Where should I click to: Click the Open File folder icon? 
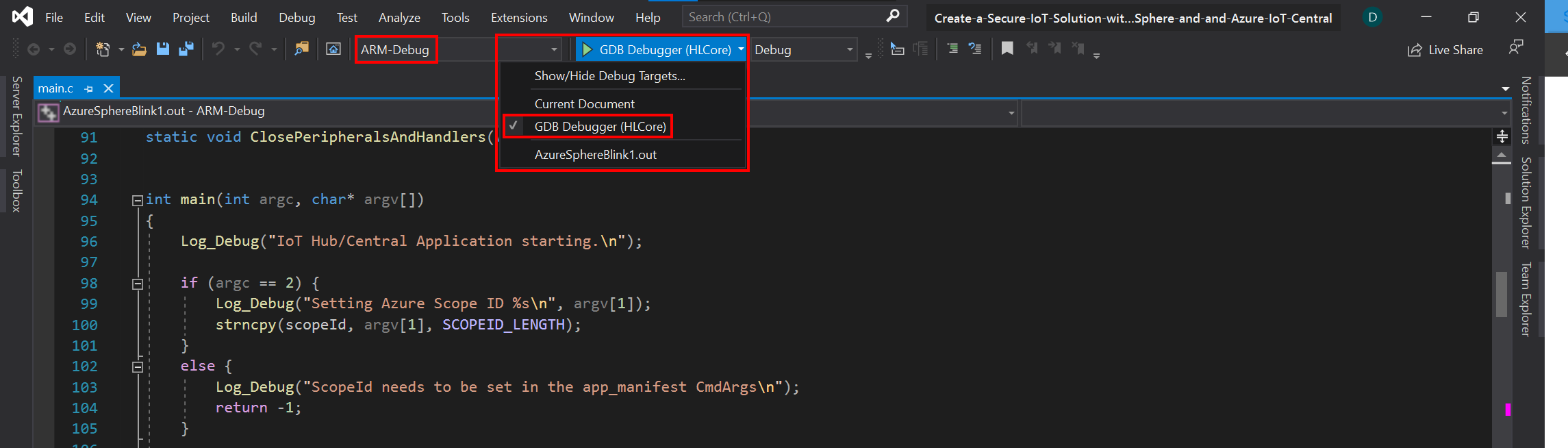point(139,49)
